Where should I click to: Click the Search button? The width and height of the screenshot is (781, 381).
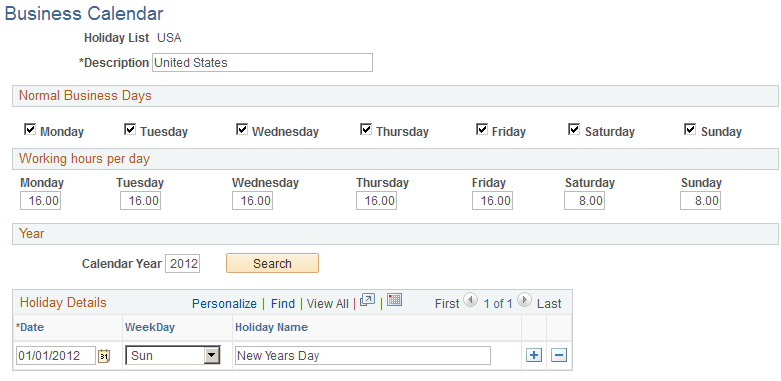[x=272, y=263]
